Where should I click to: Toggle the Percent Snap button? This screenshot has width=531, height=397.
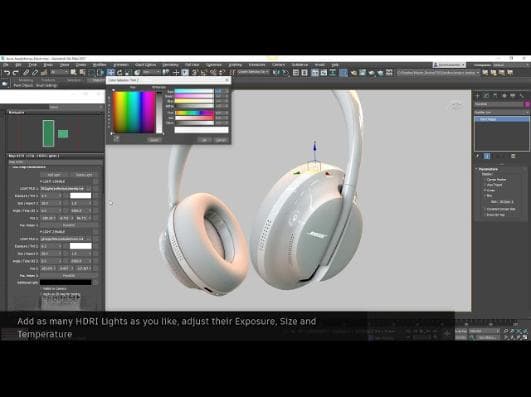click(213, 72)
